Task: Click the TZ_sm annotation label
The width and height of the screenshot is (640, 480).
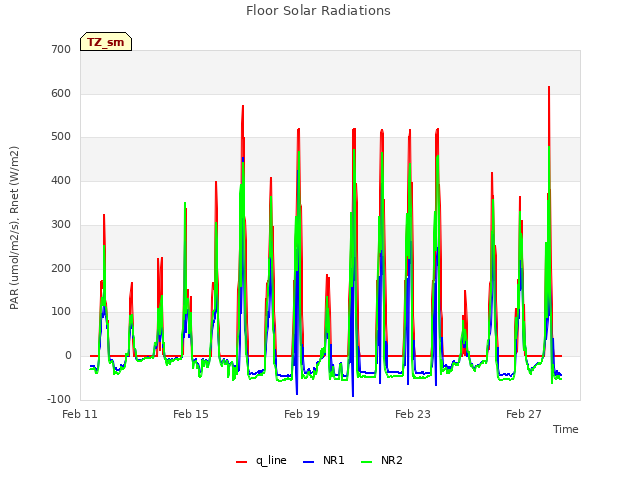Action: 106,42
